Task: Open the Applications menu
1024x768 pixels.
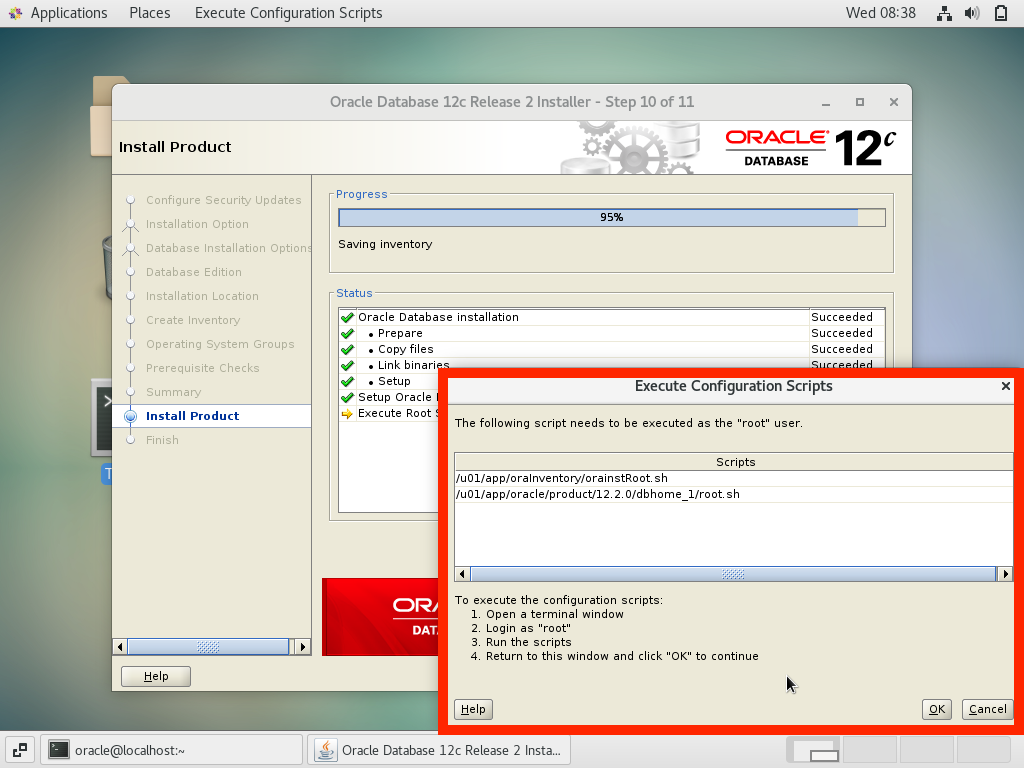Action: 69,13
